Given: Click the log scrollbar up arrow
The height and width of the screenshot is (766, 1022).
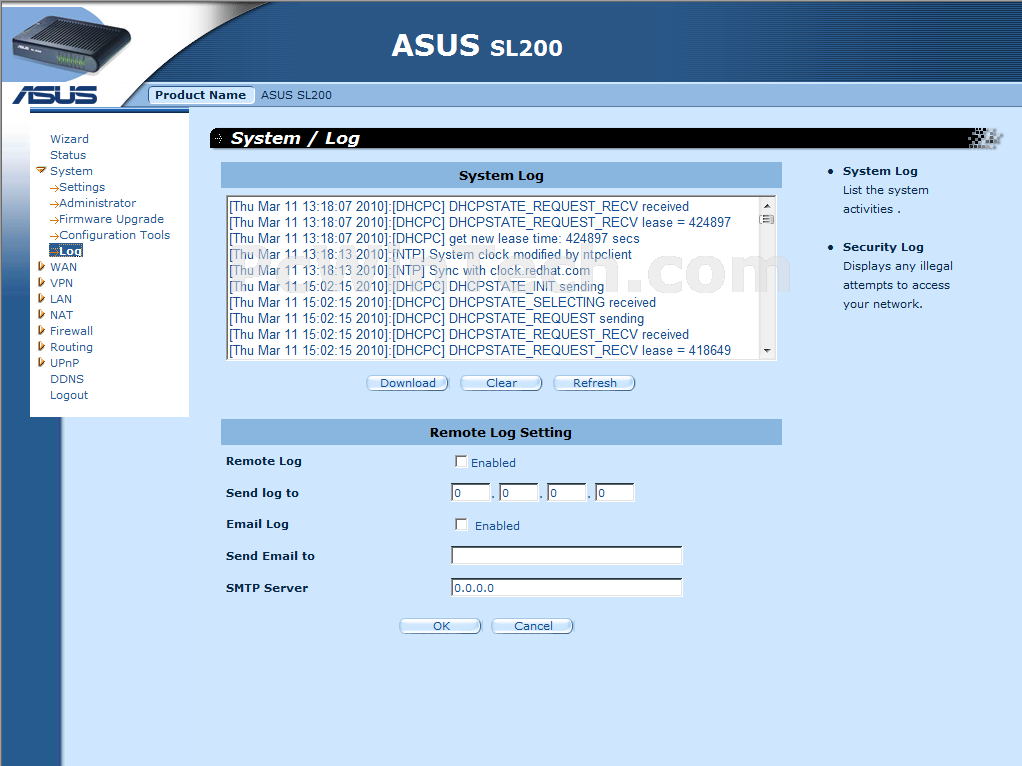Looking at the screenshot, I should pyautogui.click(x=767, y=205).
